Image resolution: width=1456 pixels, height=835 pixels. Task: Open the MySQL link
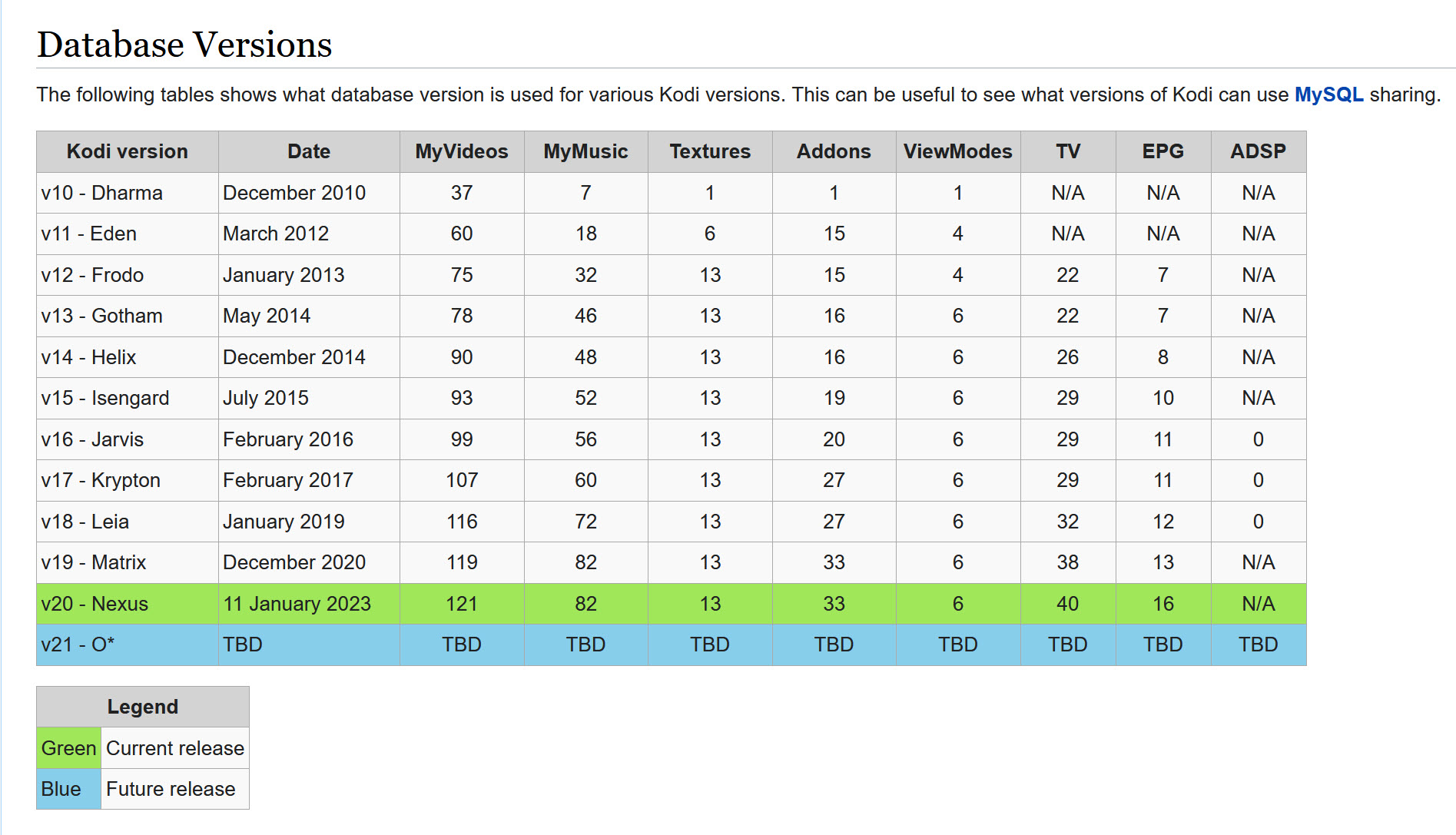tap(1328, 94)
